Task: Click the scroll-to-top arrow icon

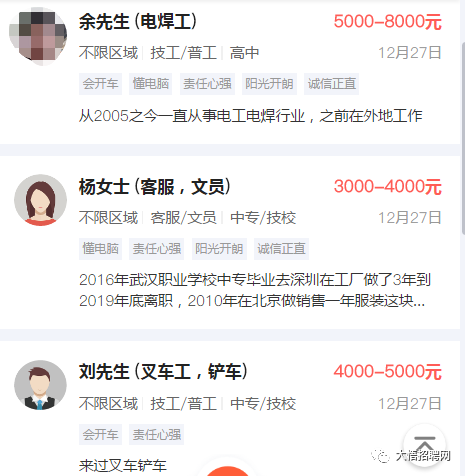Action: point(424,445)
